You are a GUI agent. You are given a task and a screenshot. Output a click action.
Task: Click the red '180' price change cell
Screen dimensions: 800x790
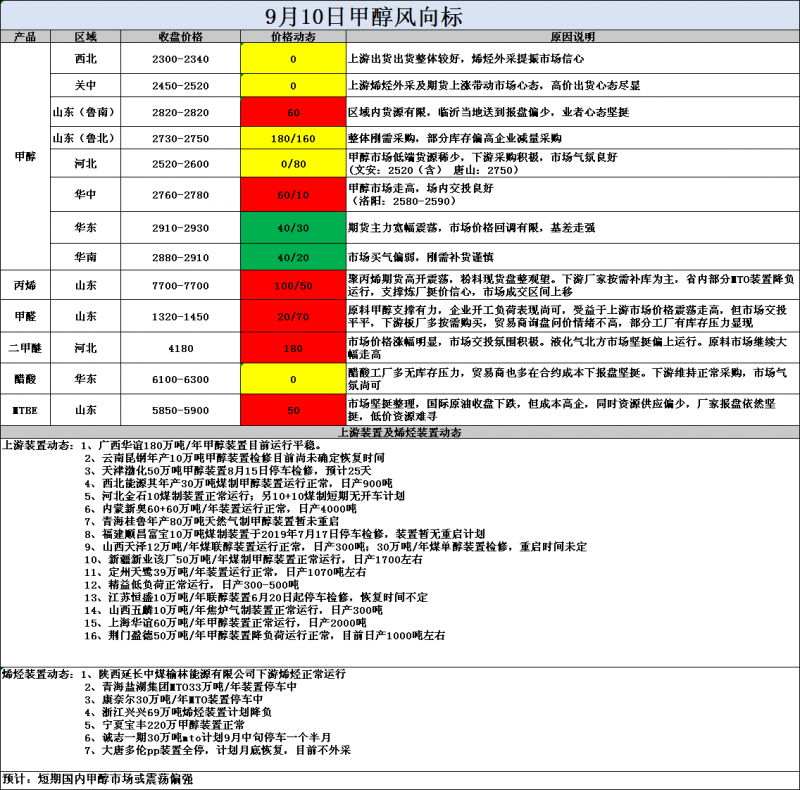(293, 348)
